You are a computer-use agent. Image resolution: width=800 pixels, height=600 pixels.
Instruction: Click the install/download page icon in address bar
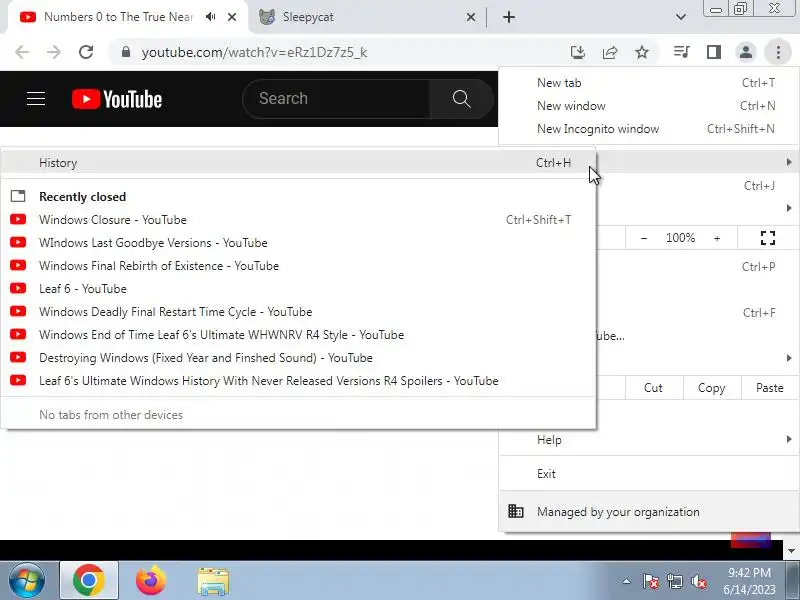tap(578, 52)
